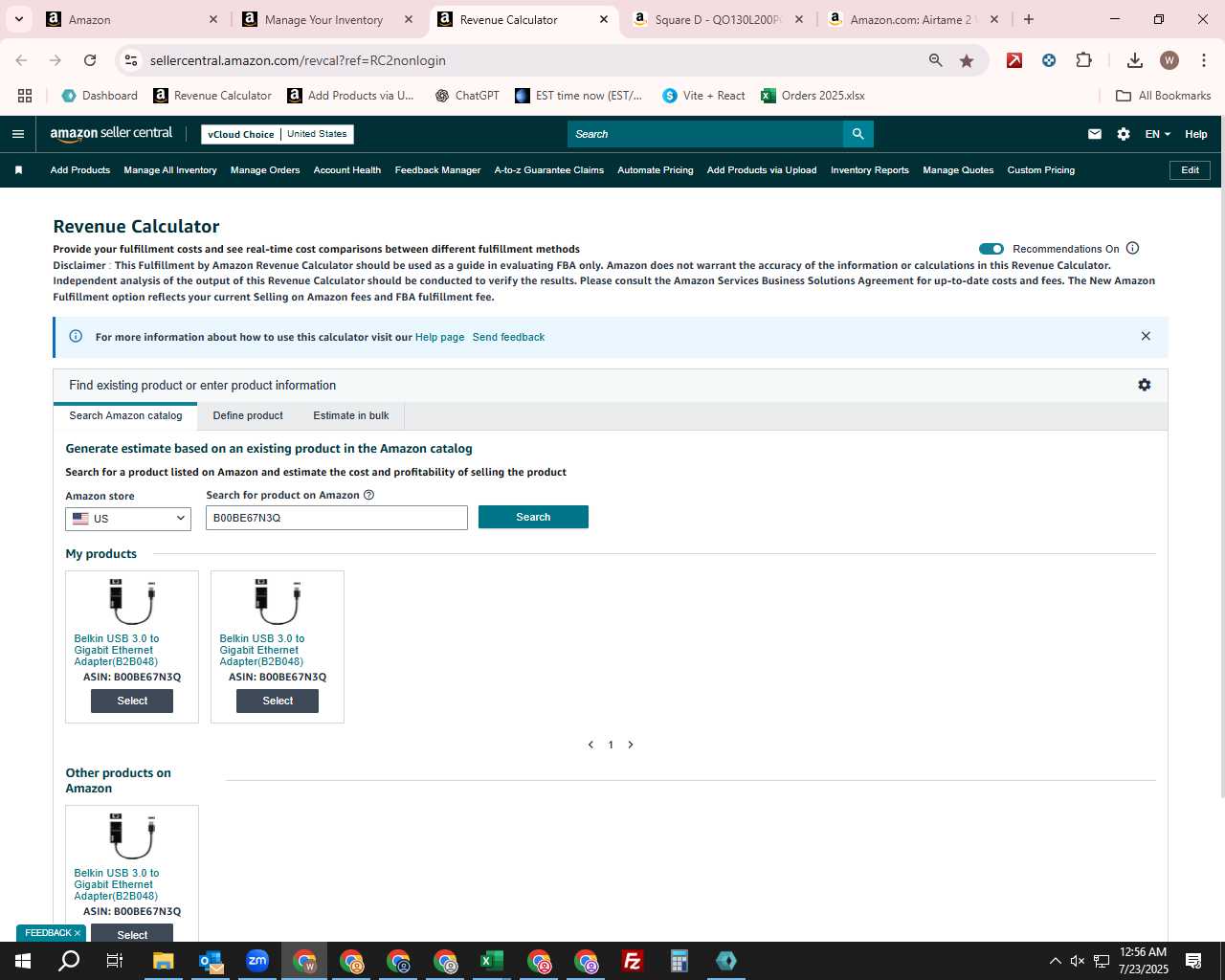This screenshot has width=1225, height=980.
Task: Open Inventory Reports menu item
Action: (x=870, y=170)
